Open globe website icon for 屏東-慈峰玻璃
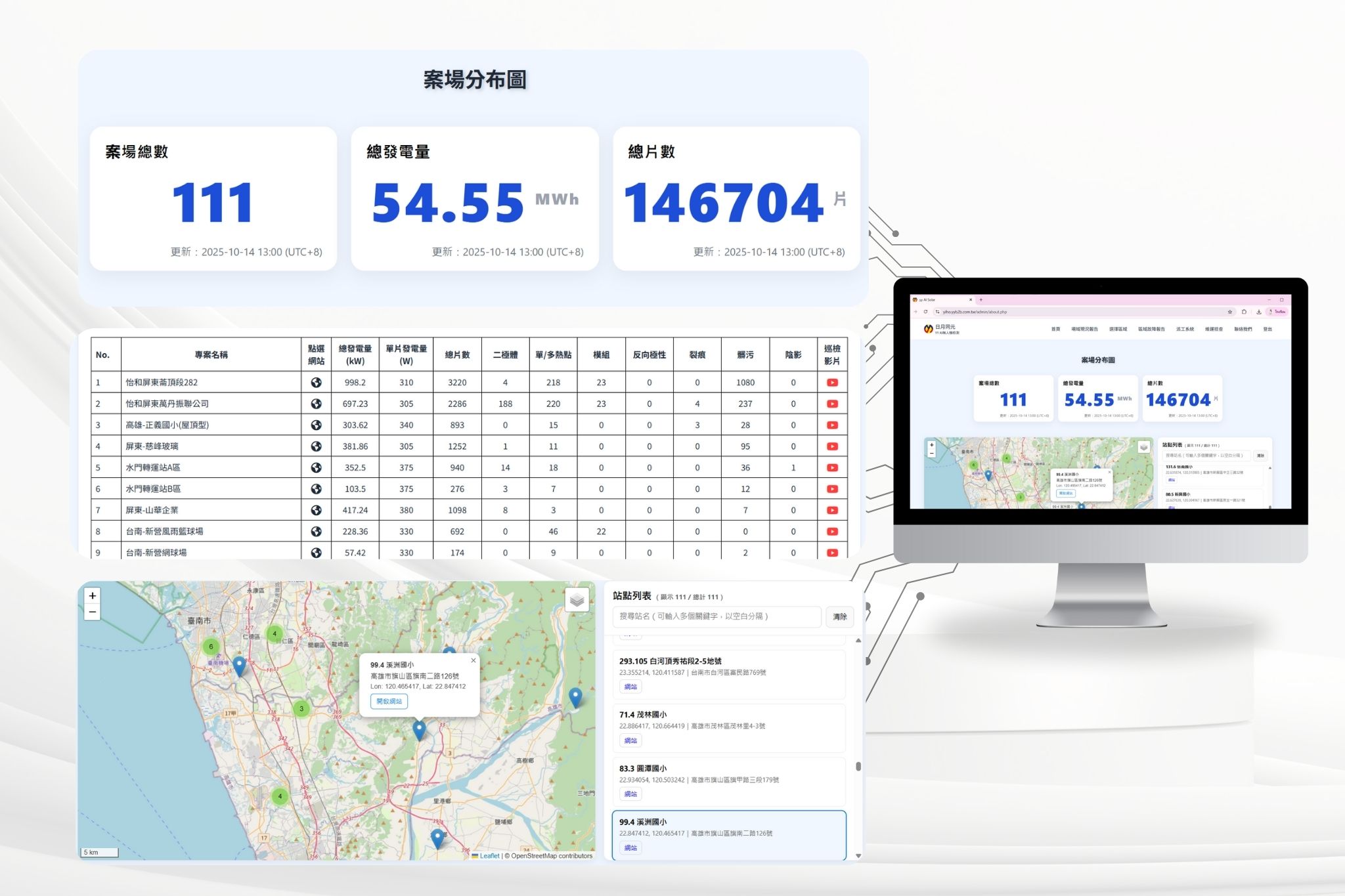 tap(316, 446)
